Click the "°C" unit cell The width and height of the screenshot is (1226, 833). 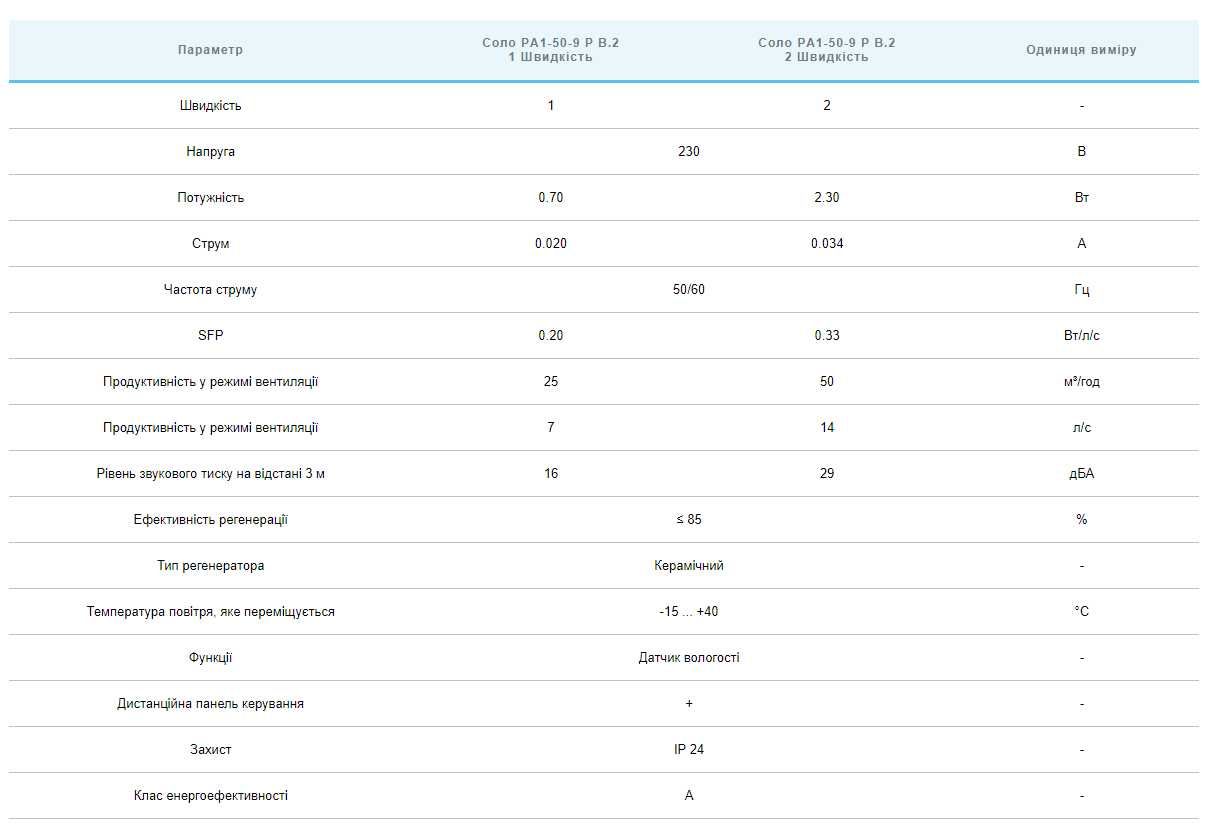1082,612
